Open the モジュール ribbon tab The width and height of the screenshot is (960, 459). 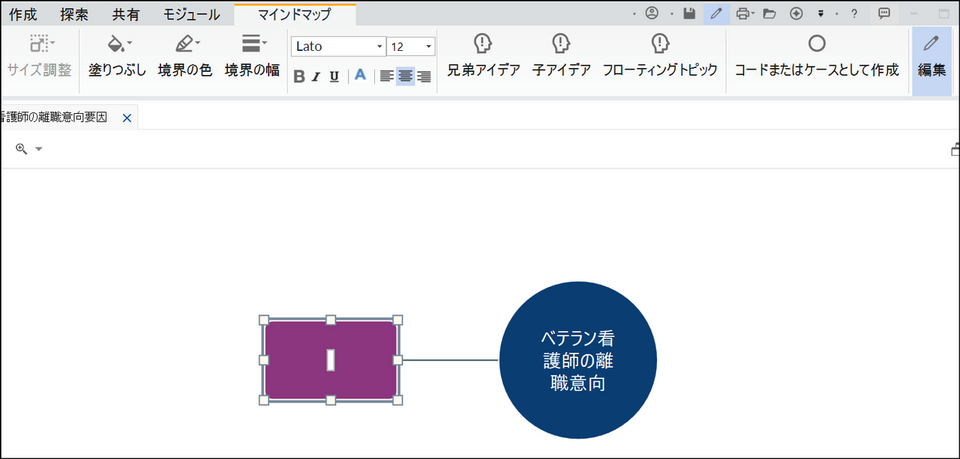(191, 15)
